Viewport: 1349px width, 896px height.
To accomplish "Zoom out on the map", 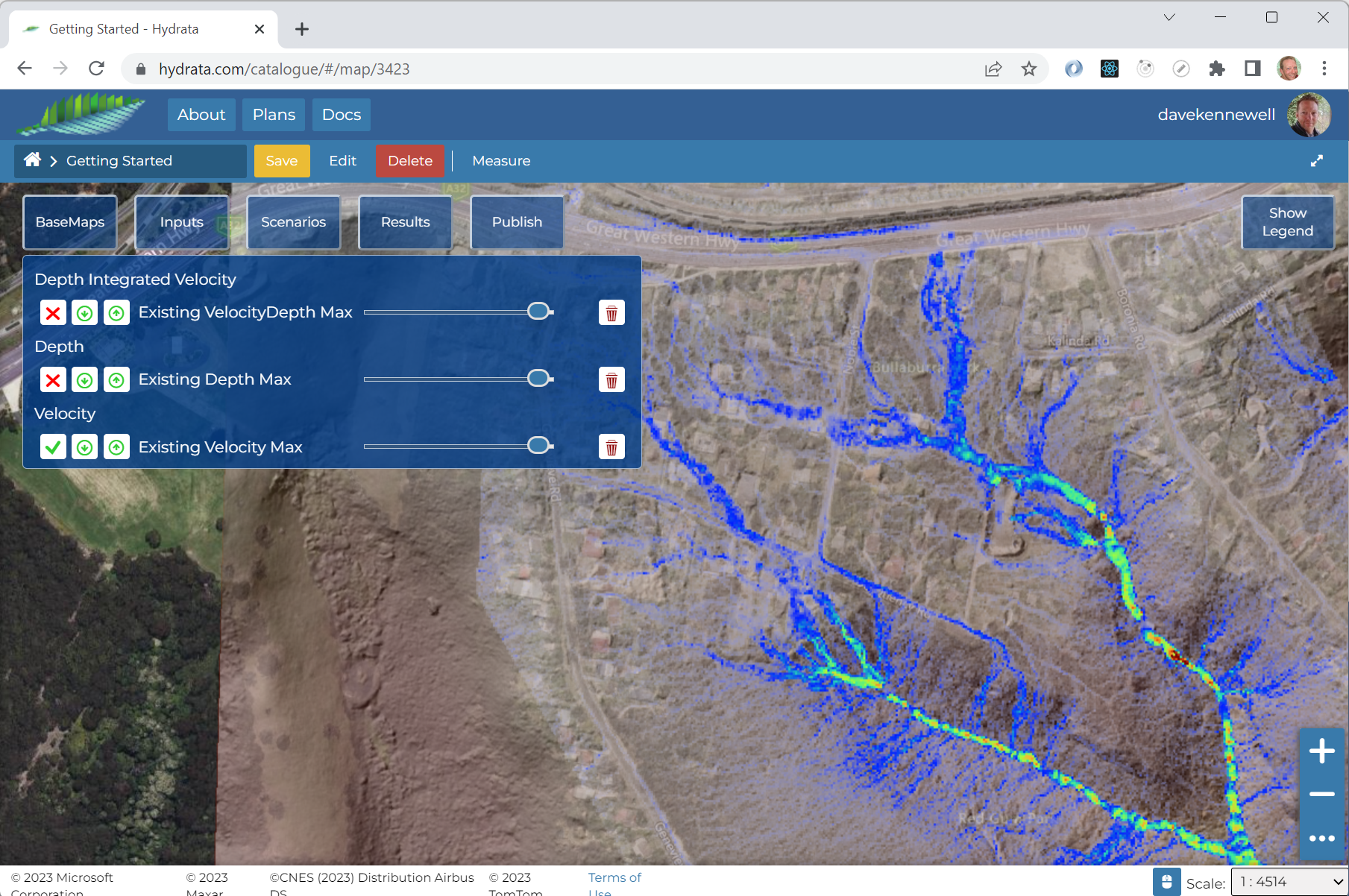I will 1321,795.
